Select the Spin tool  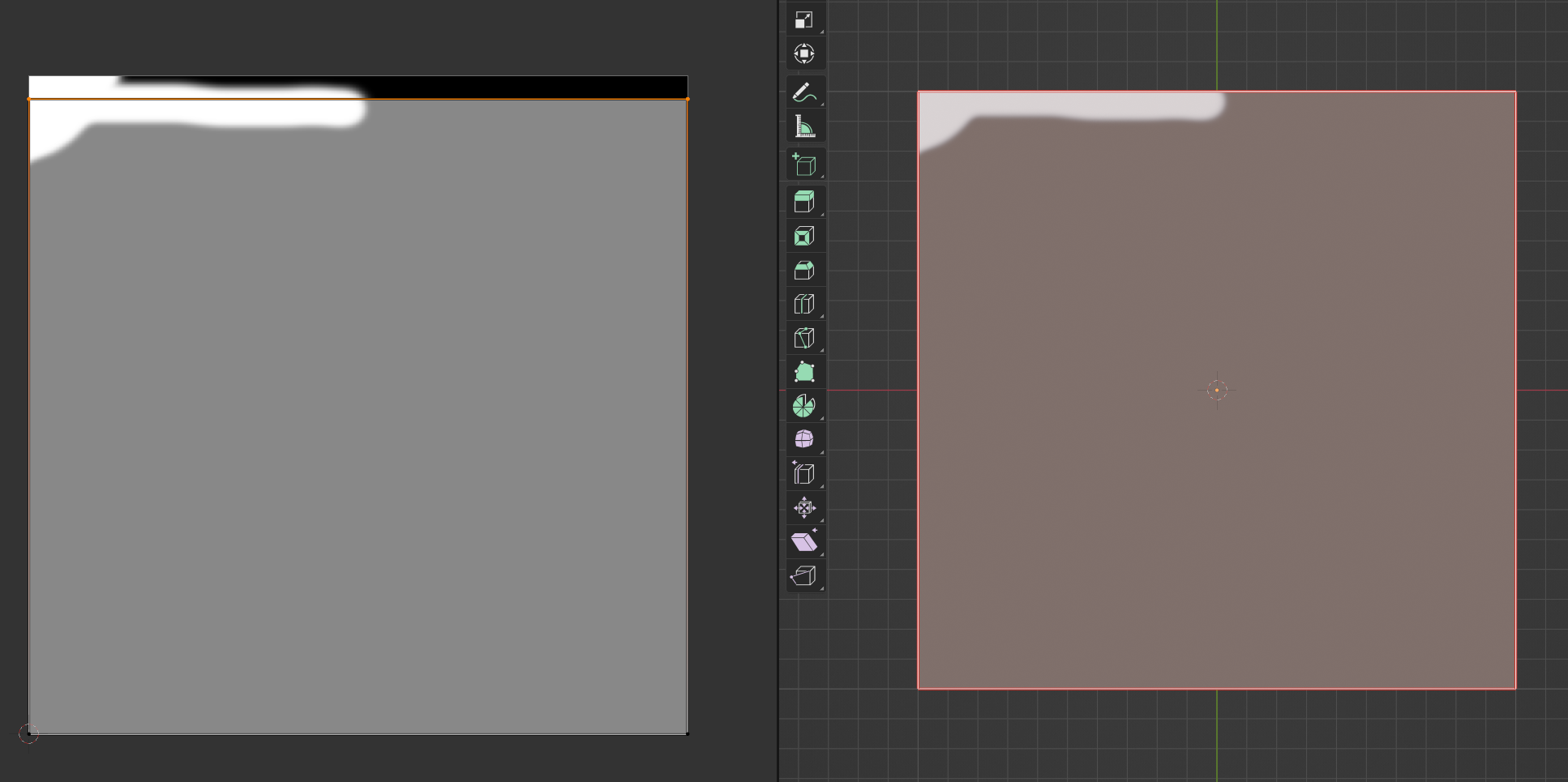[804, 406]
